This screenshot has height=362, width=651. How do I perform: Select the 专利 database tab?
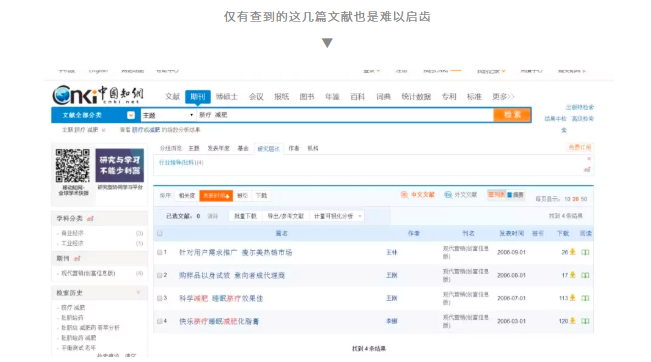pos(449,97)
